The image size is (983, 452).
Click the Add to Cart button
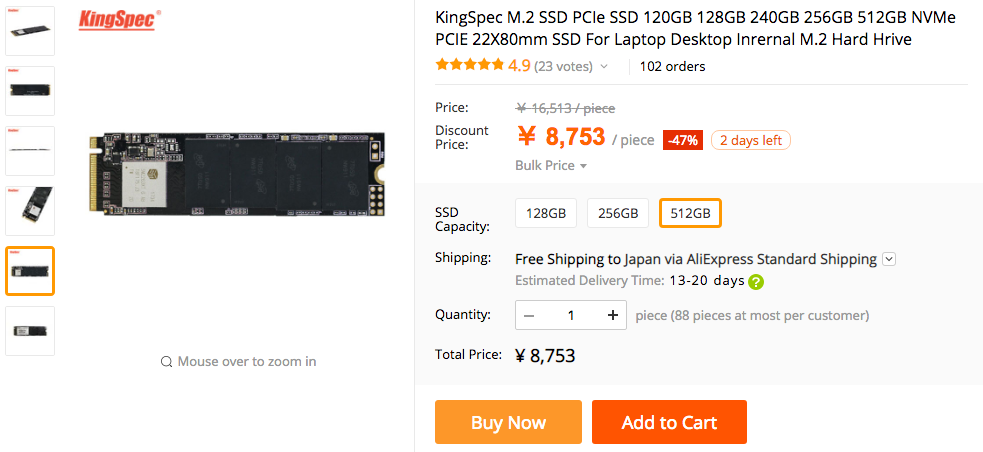coord(669,422)
